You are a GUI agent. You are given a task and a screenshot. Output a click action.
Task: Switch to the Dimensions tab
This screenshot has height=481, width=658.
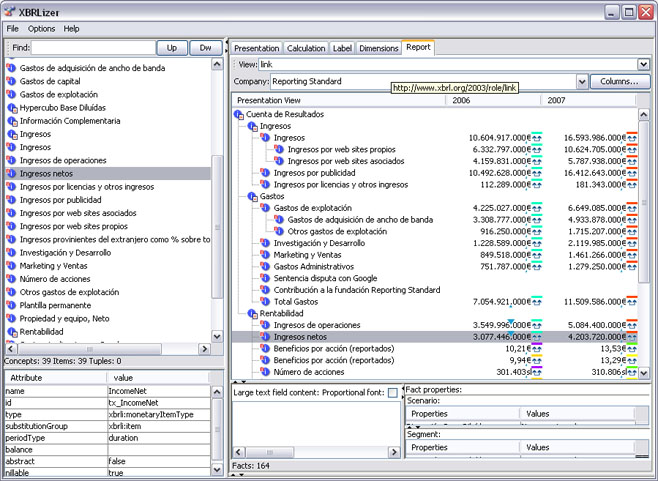379,48
